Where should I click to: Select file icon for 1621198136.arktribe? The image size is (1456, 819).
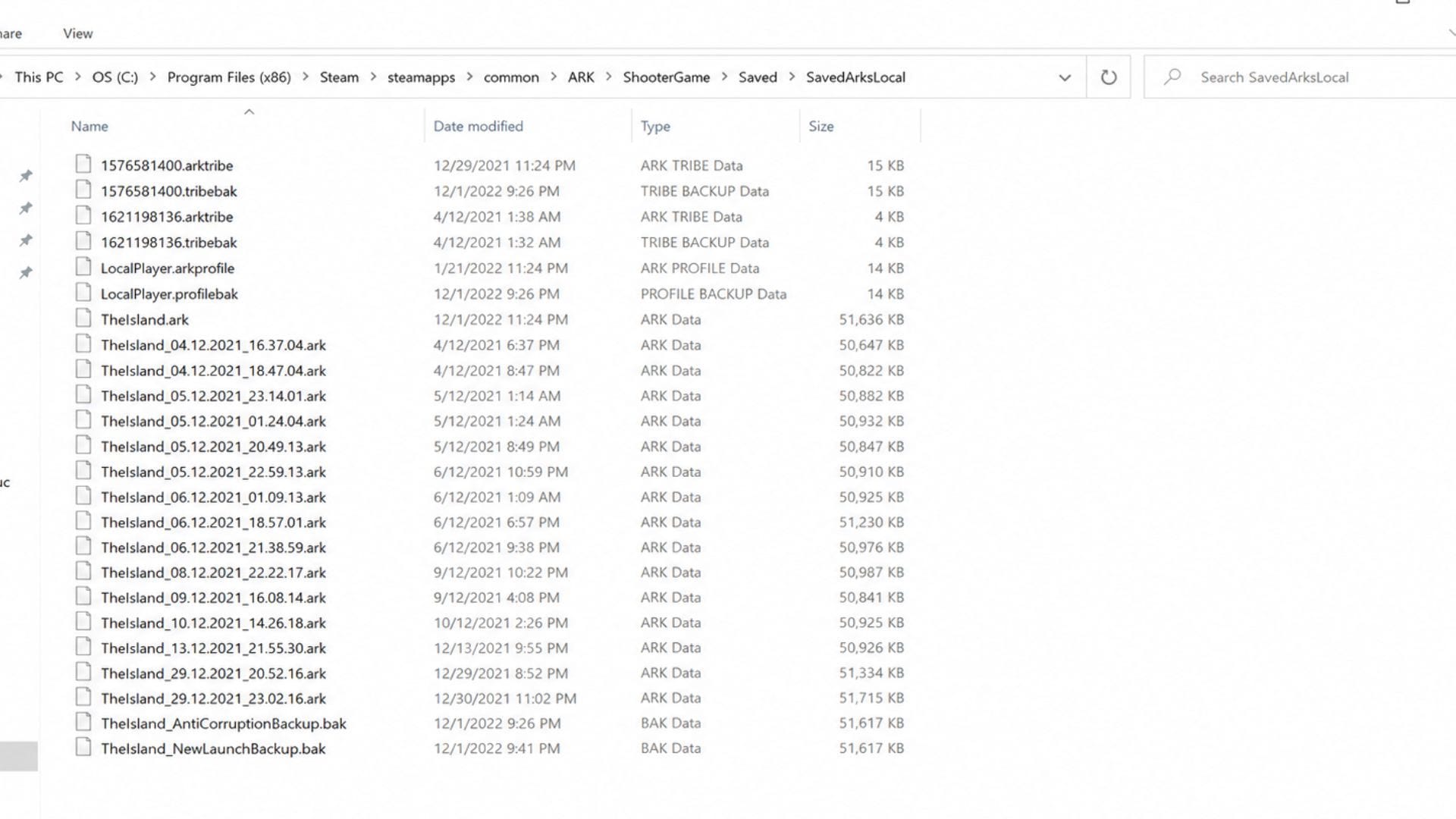[x=83, y=215]
